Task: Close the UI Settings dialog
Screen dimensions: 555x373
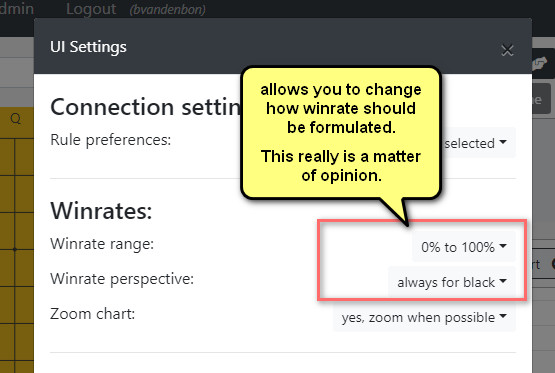Action: point(507,50)
